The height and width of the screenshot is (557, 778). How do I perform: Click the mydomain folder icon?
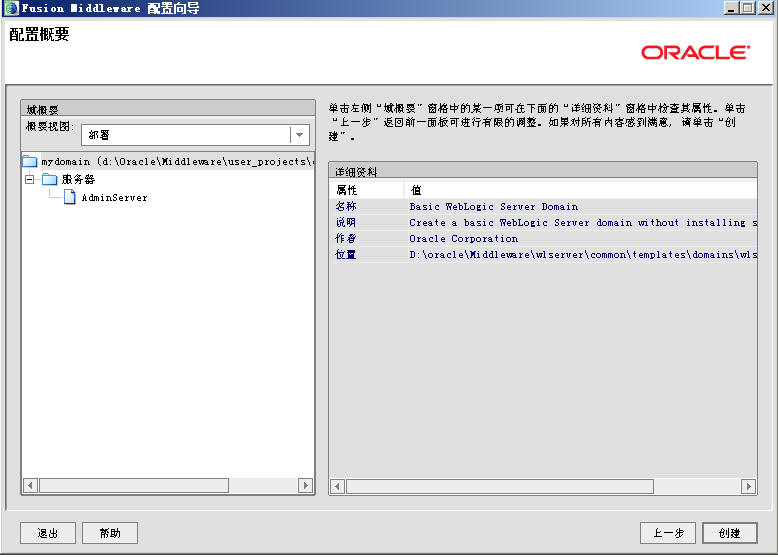pos(30,161)
